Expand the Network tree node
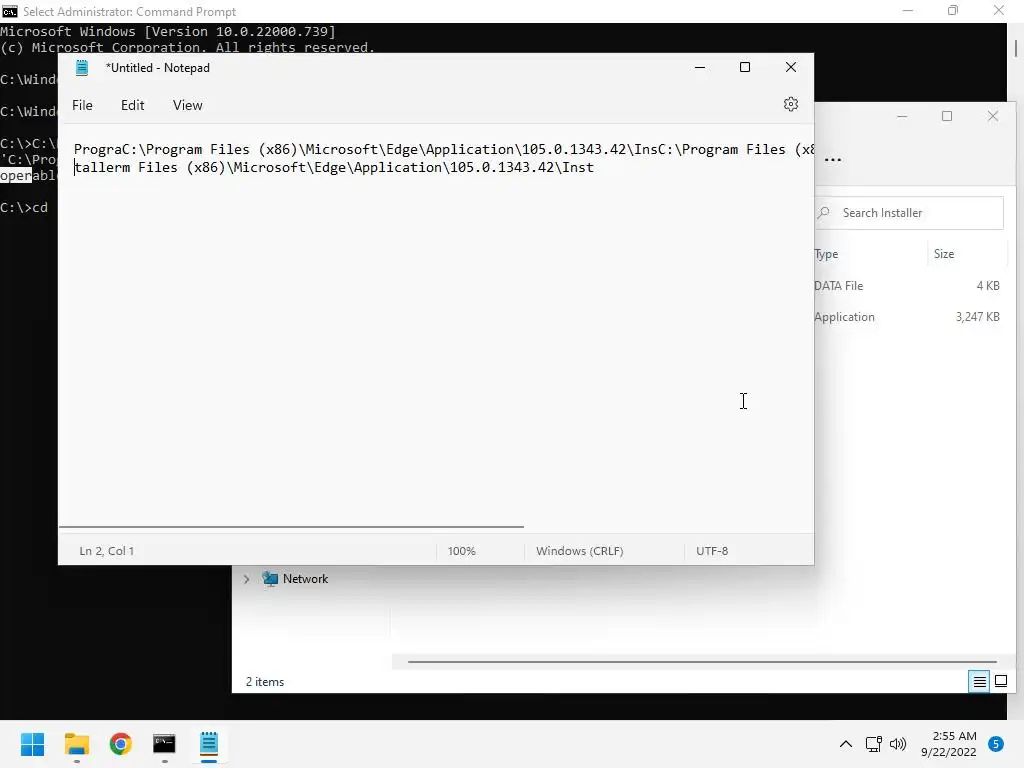 246,579
